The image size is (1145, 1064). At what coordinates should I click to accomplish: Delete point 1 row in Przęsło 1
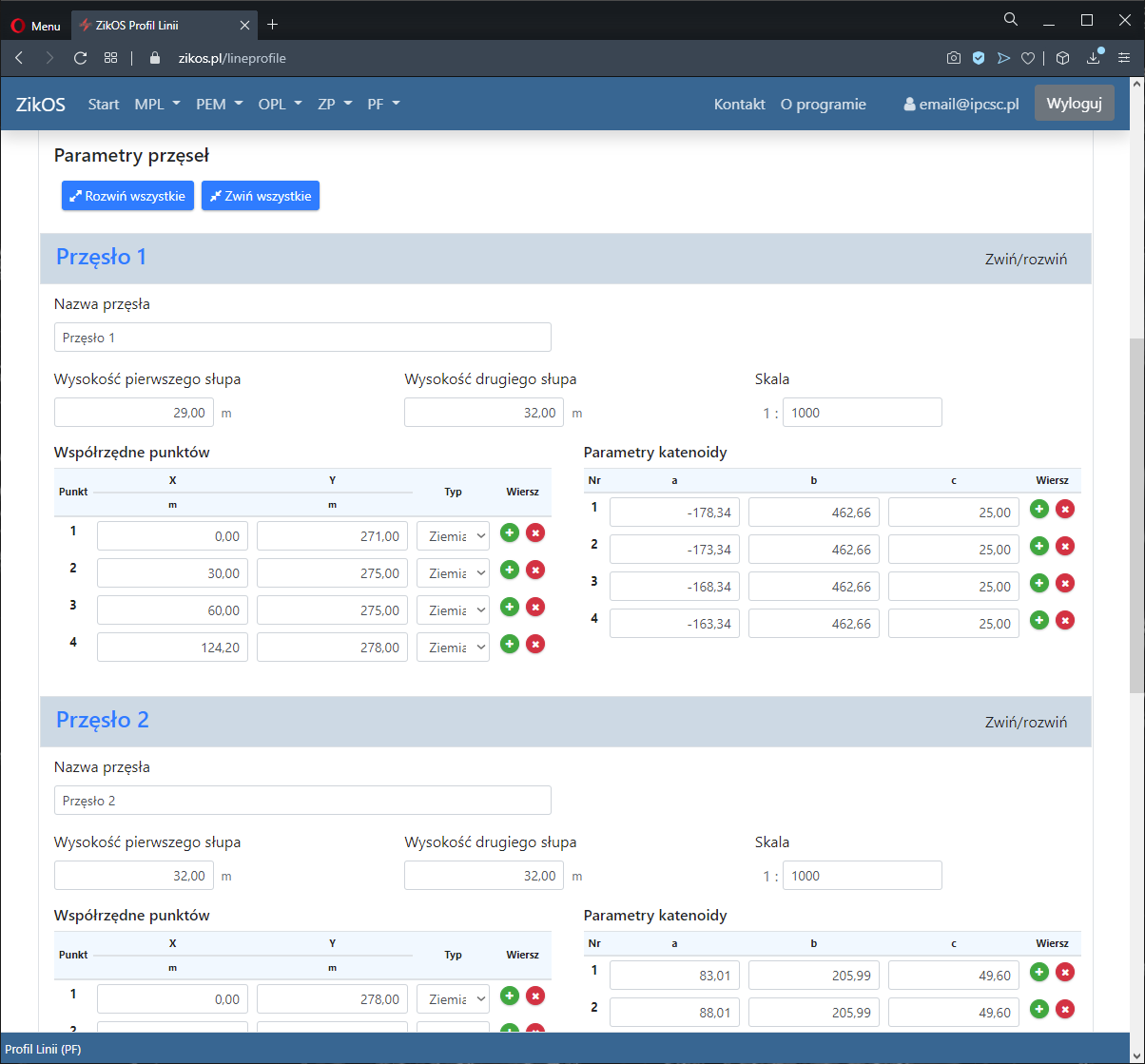coord(535,532)
